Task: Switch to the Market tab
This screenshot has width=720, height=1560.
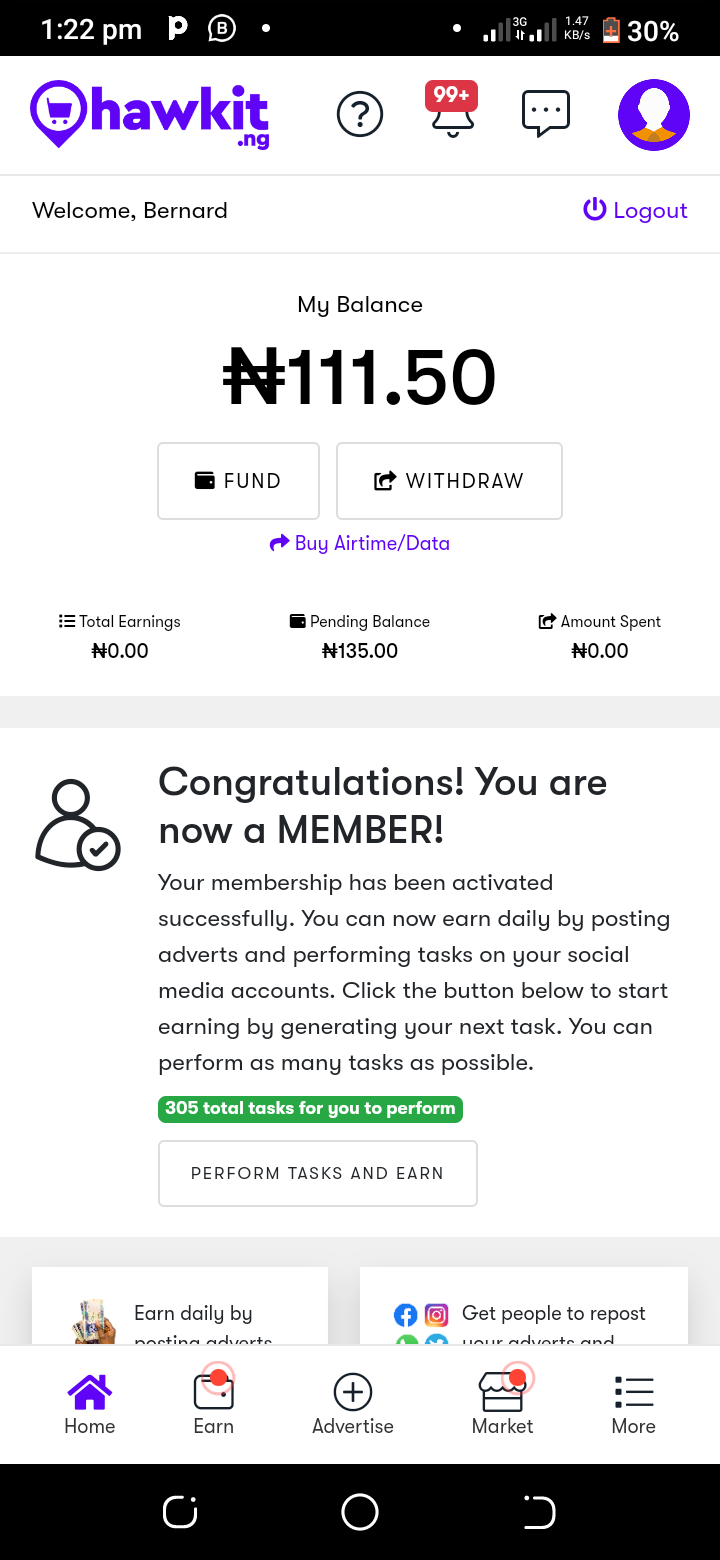Action: 502,1400
